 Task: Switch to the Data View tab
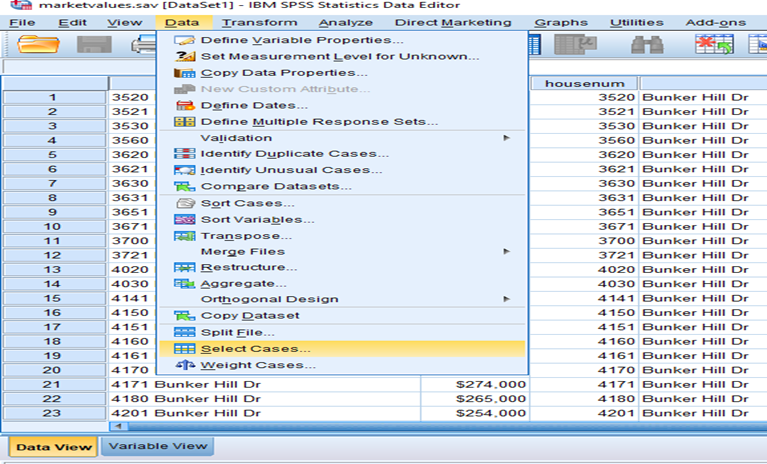click(x=54, y=447)
